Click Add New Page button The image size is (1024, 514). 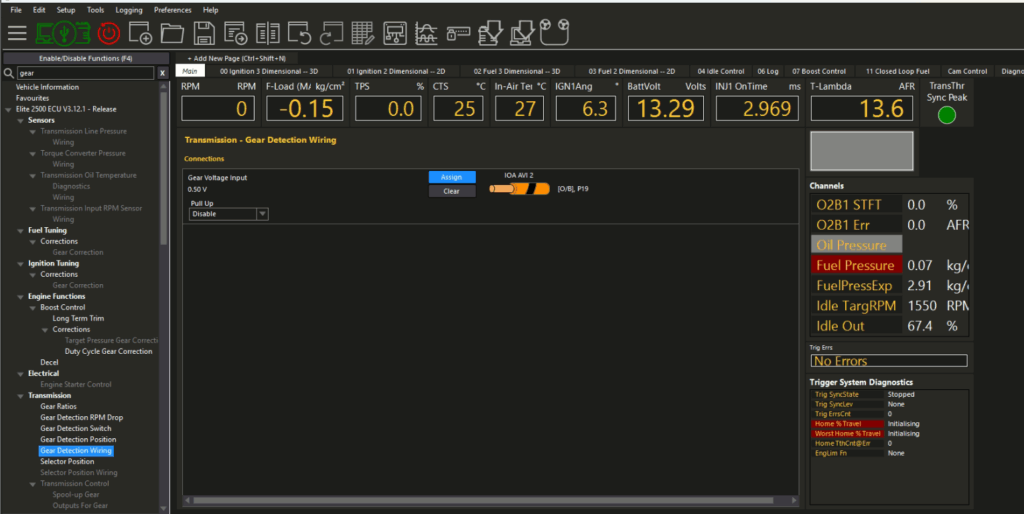coord(236,58)
